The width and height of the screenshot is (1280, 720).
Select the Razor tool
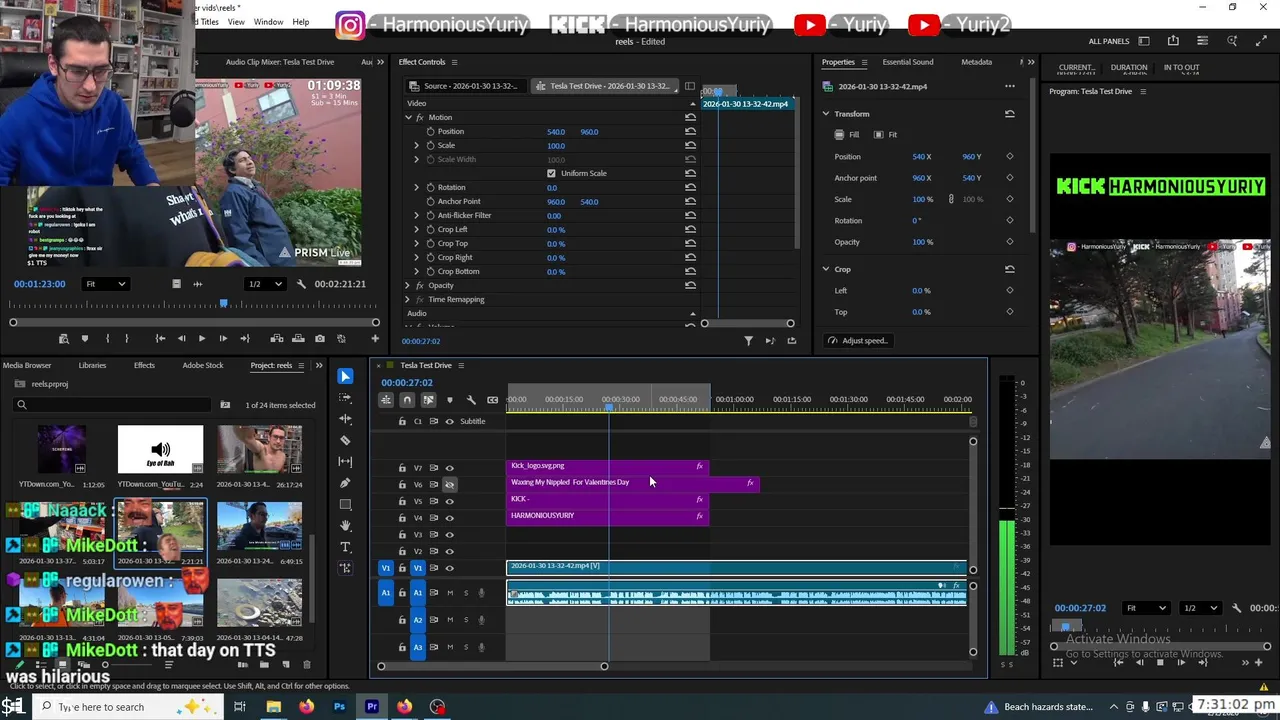pos(345,440)
